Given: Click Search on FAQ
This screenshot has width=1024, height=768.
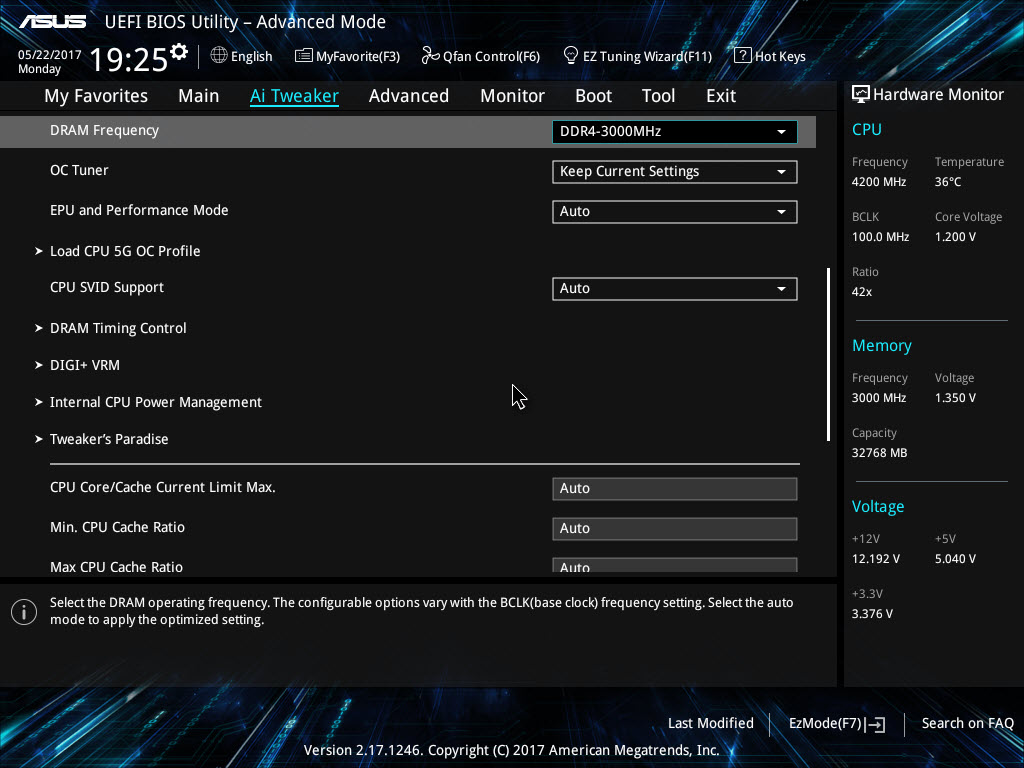Looking at the screenshot, I should [967, 723].
